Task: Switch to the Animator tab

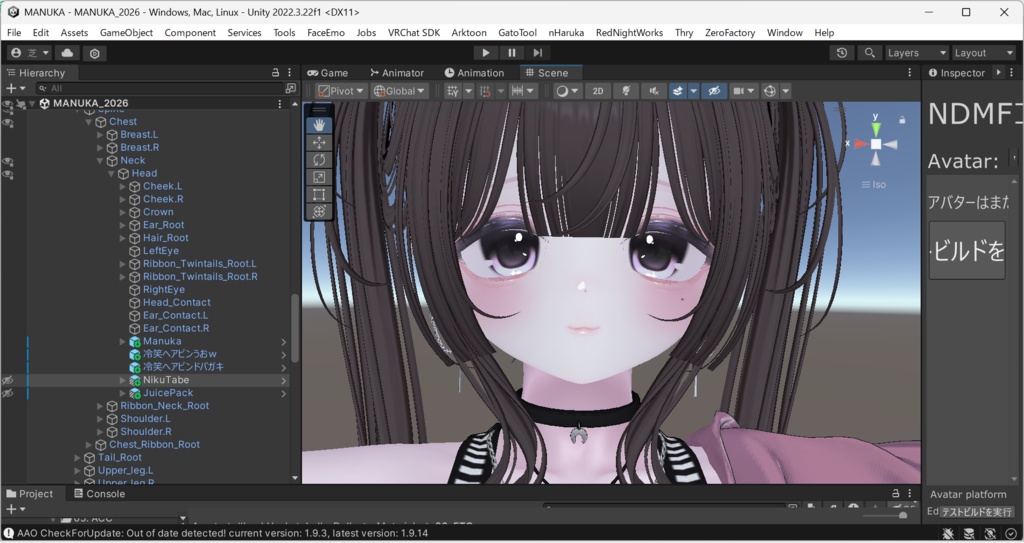Action: (396, 73)
